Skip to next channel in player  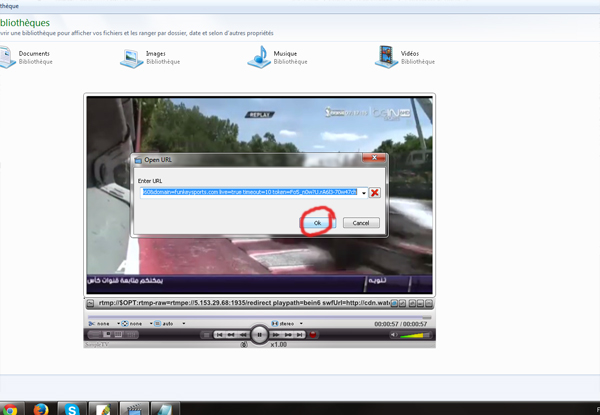[x=300, y=335]
